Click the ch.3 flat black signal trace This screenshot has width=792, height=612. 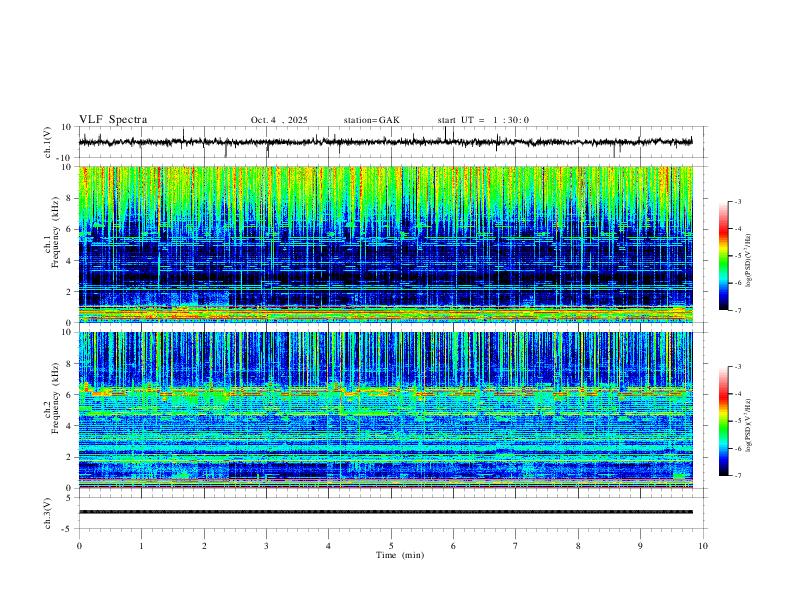[x=385, y=512]
